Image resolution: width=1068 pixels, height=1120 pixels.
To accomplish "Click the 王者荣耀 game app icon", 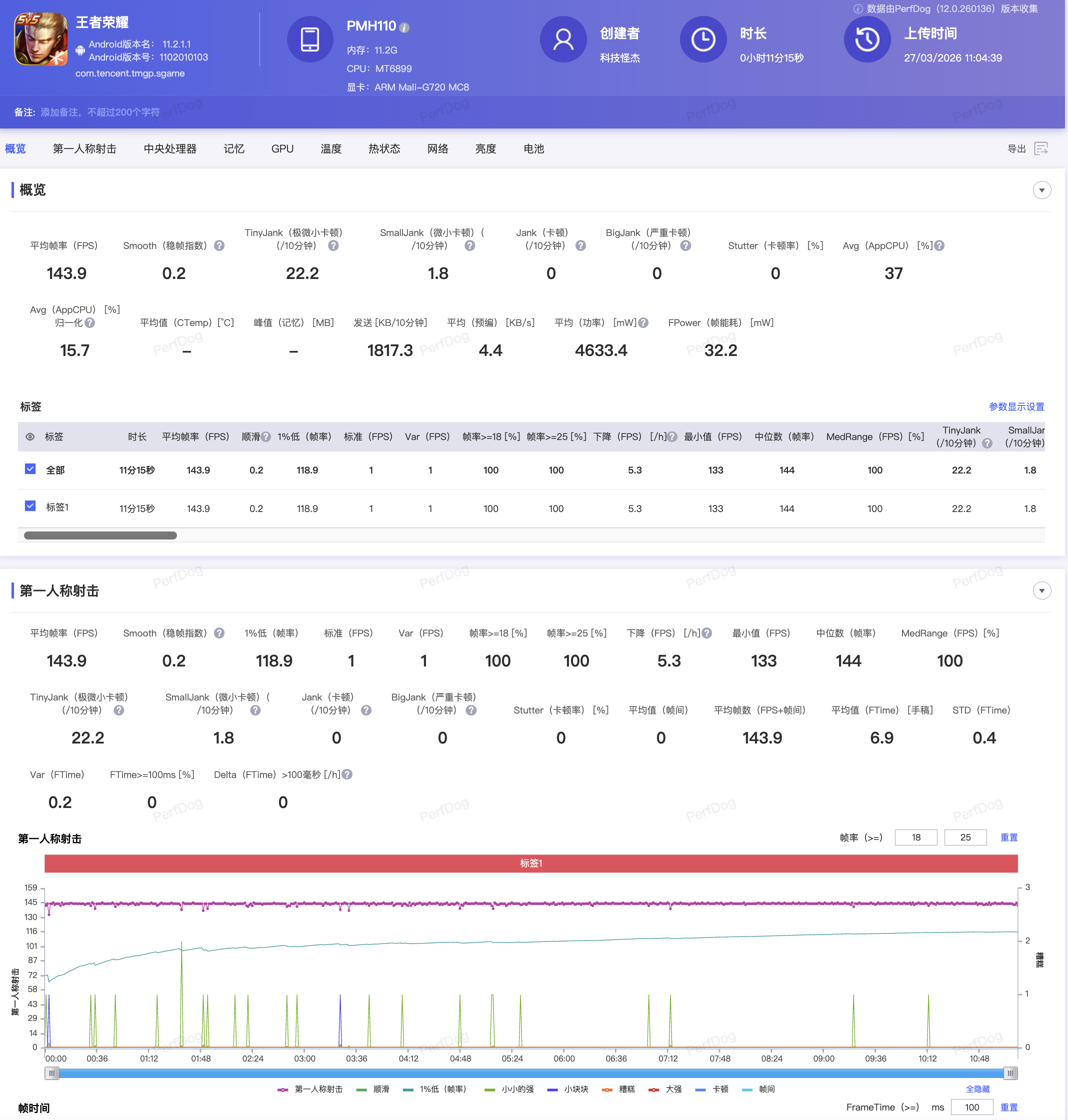I will coord(40,39).
